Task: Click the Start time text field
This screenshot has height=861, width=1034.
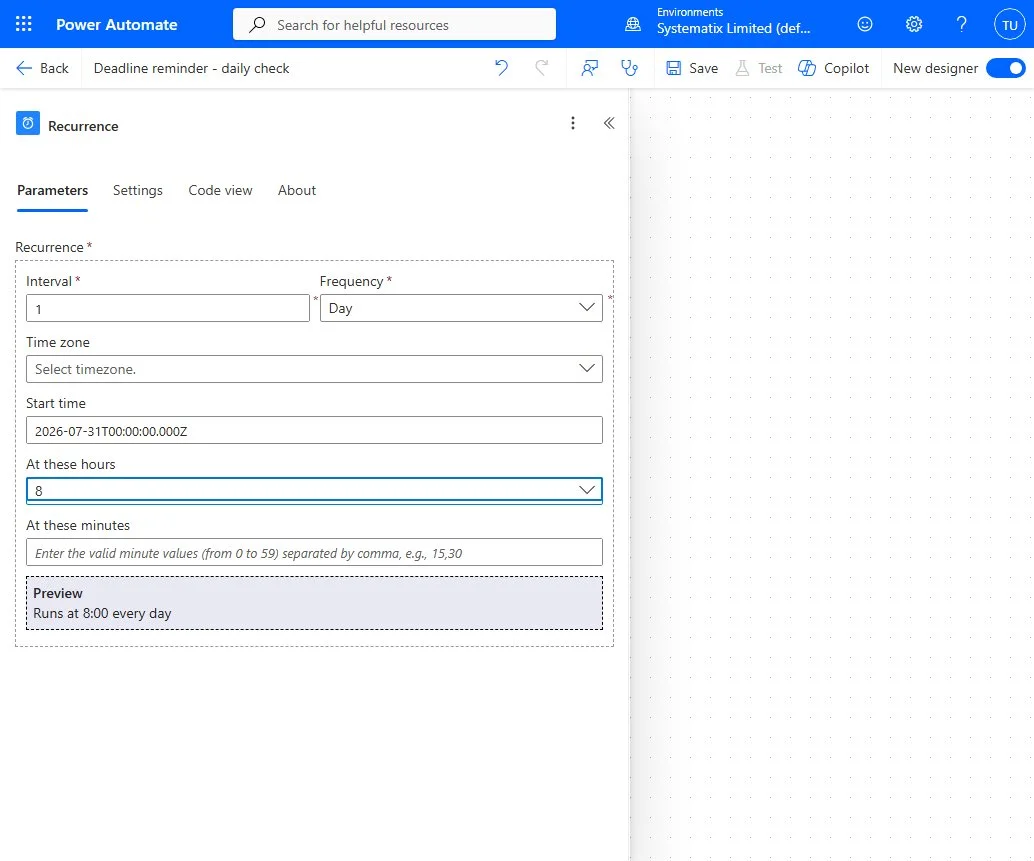Action: tap(314, 430)
